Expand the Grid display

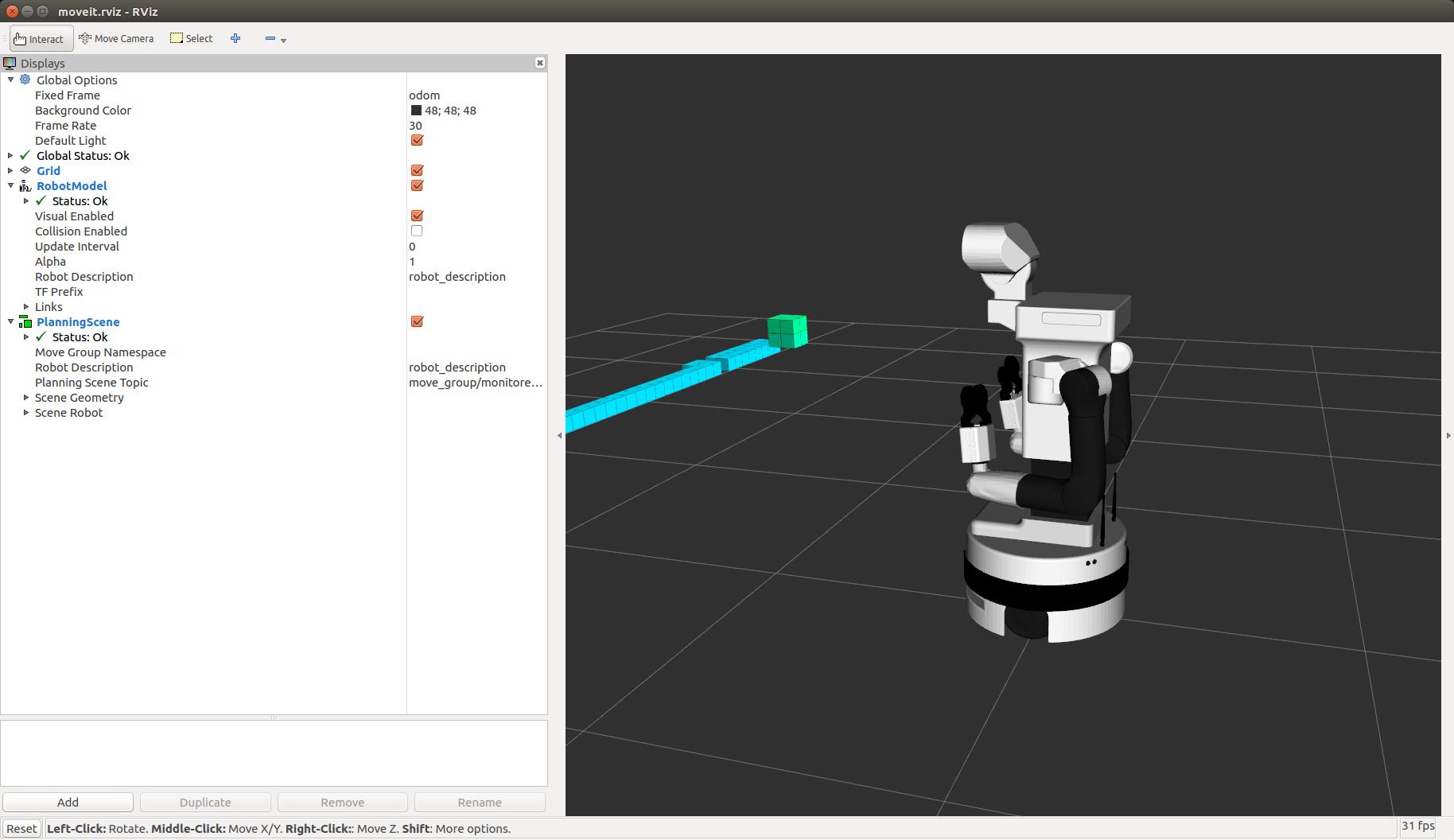point(10,170)
